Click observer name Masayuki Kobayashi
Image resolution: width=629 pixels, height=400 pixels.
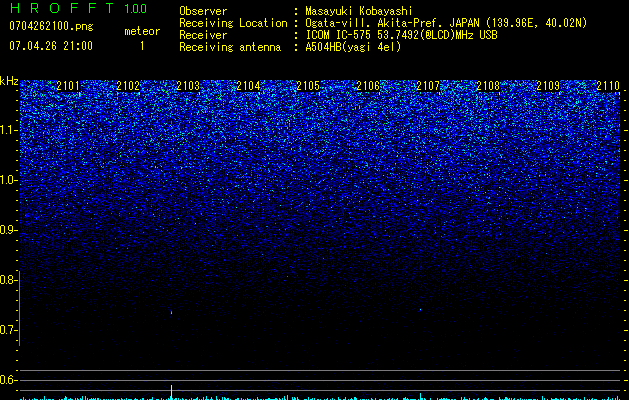[x=359, y=11]
